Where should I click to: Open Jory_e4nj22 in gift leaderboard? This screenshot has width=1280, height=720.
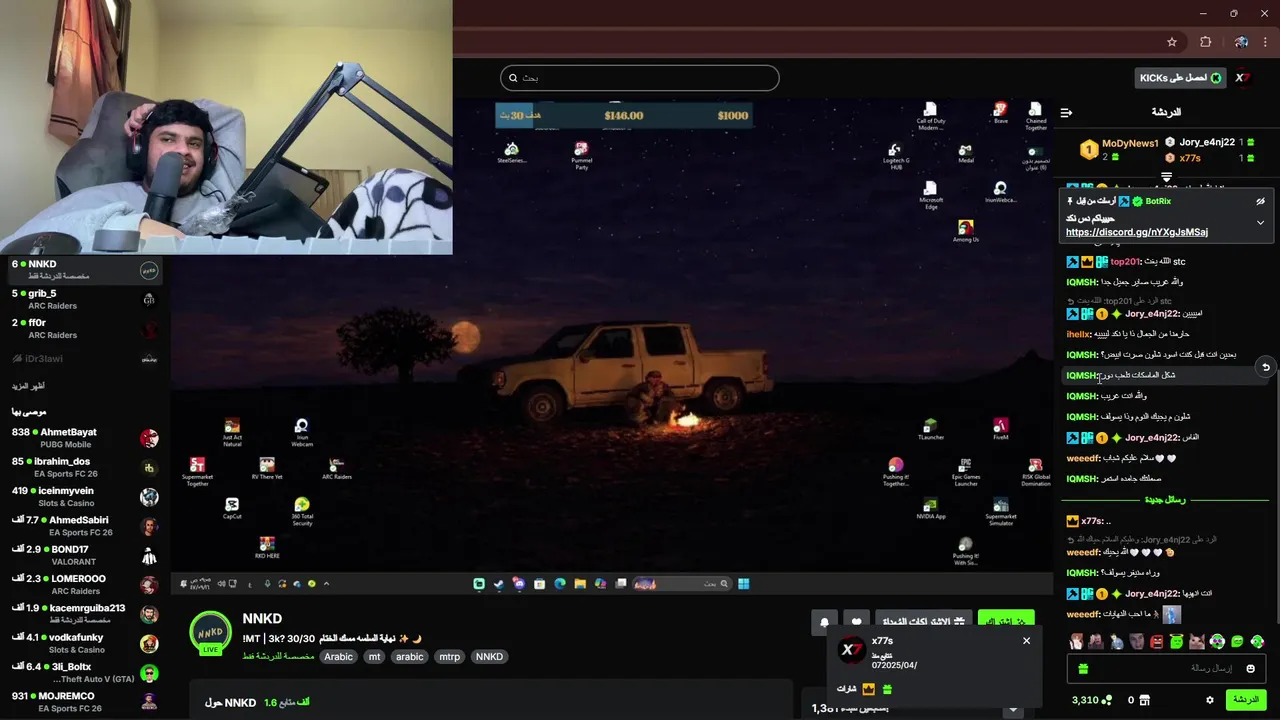click(x=1207, y=143)
